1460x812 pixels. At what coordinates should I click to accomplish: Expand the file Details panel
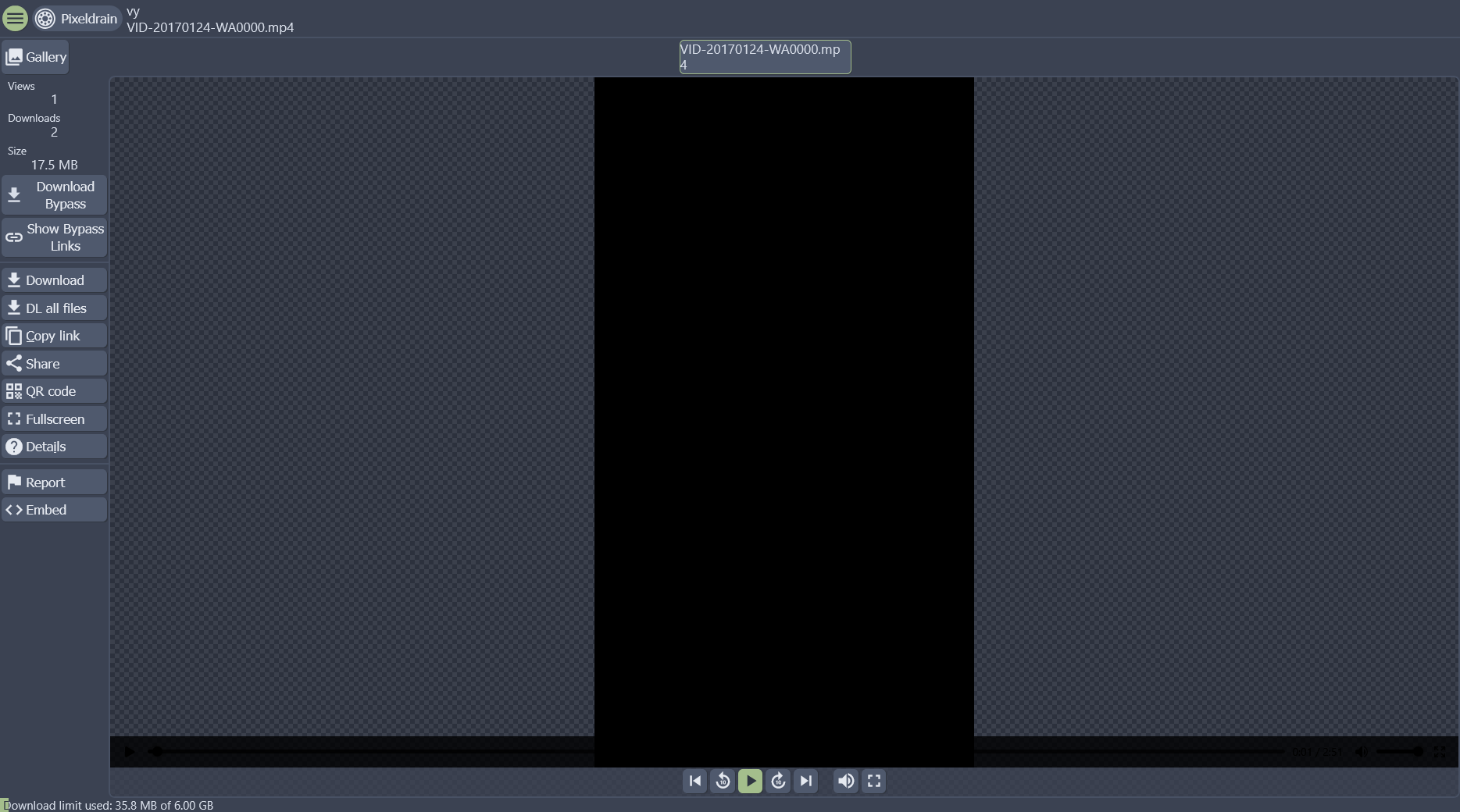click(54, 447)
